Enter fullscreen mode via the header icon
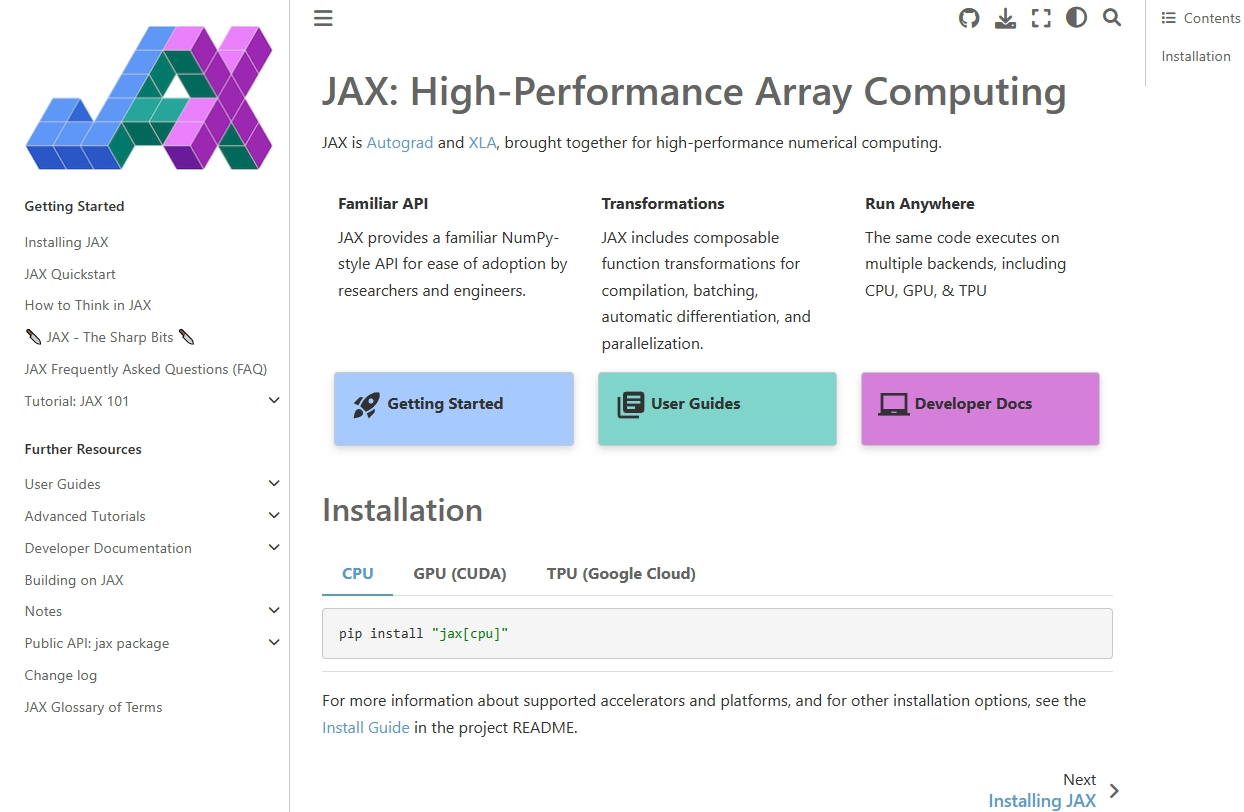The height and width of the screenshot is (812, 1244). 1041,18
